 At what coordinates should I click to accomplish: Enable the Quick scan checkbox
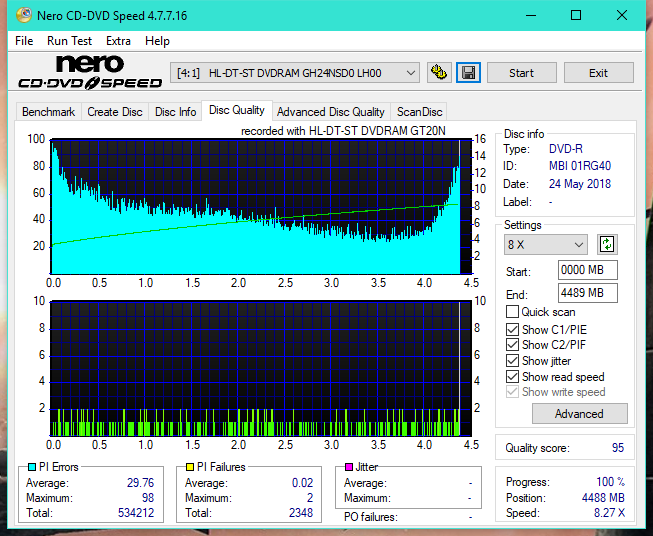point(512,312)
